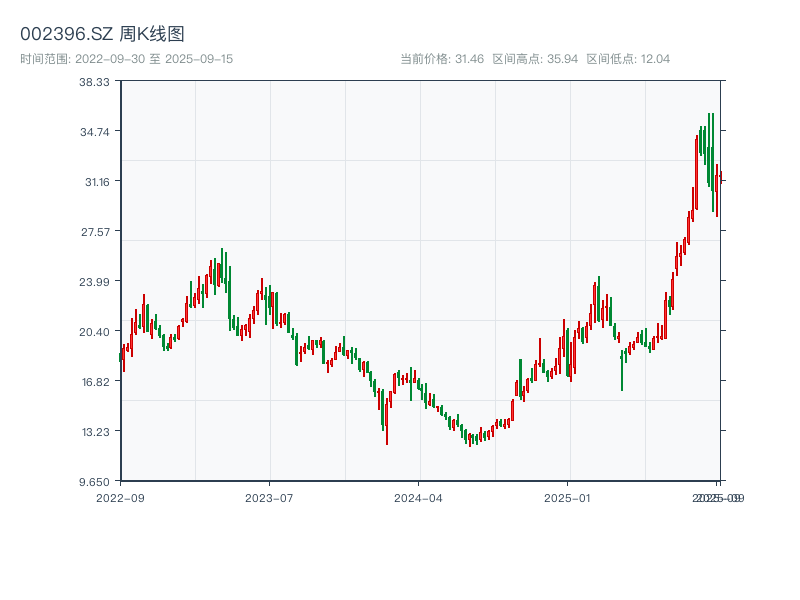Click y-axis label 9.650
The height and width of the screenshot is (600, 800).
[94, 482]
